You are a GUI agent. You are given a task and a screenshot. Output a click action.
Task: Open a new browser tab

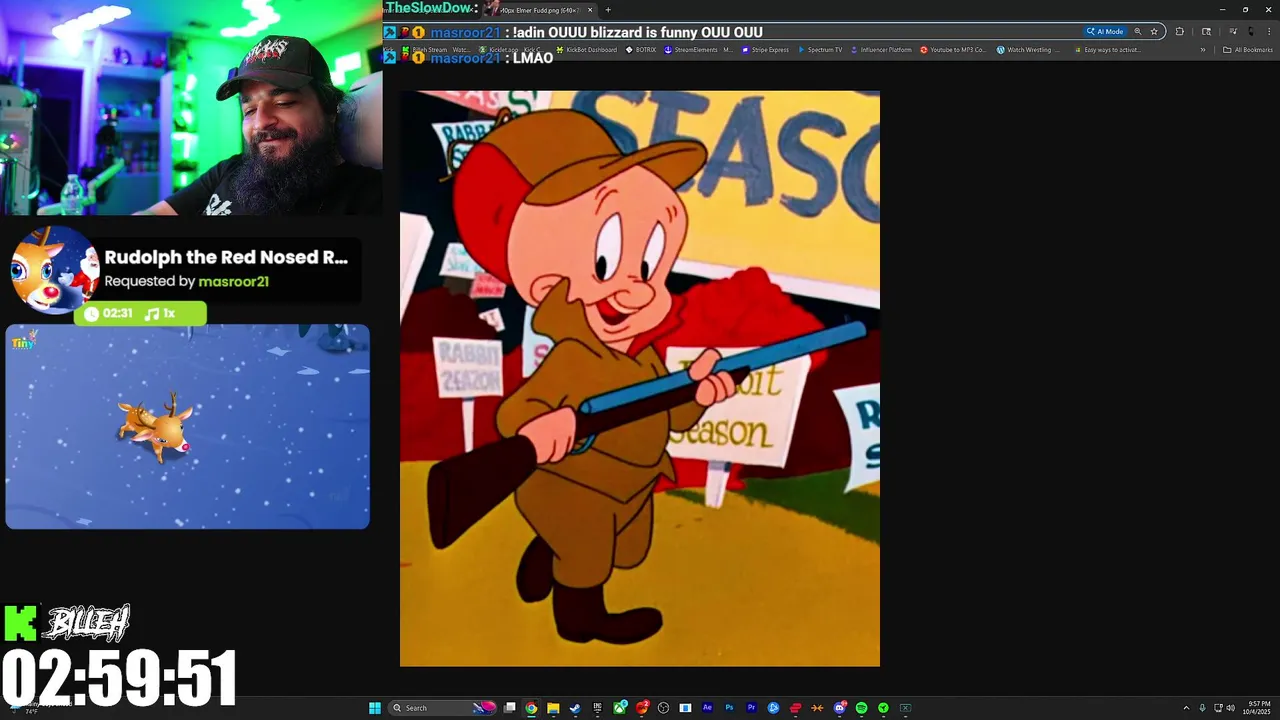click(608, 10)
